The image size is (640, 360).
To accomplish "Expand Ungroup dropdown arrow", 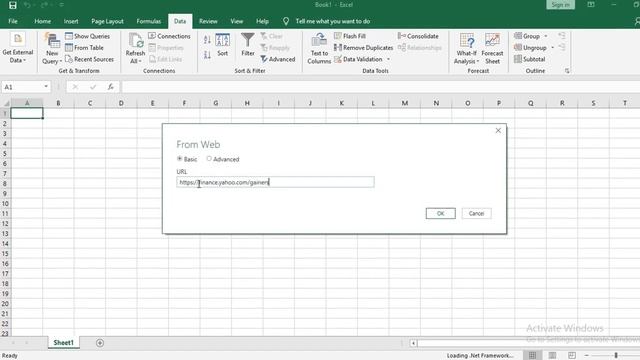I will [x=552, y=48].
